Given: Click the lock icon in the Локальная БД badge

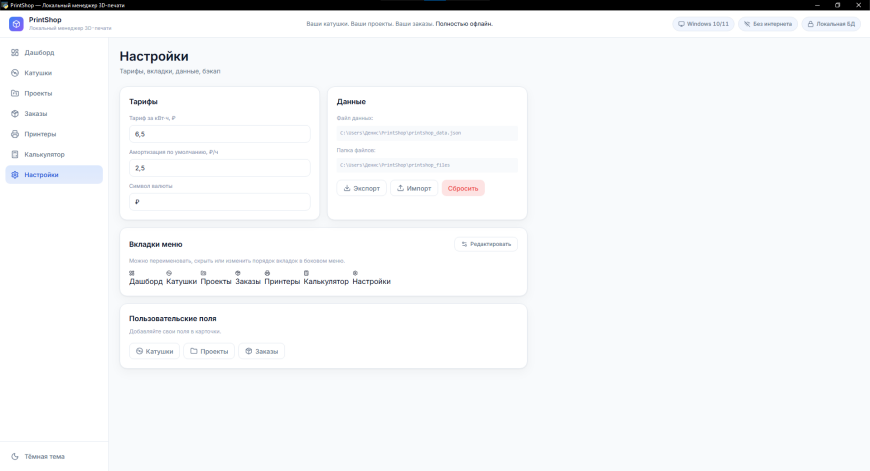Looking at the screenshot, I should [810, 24].
